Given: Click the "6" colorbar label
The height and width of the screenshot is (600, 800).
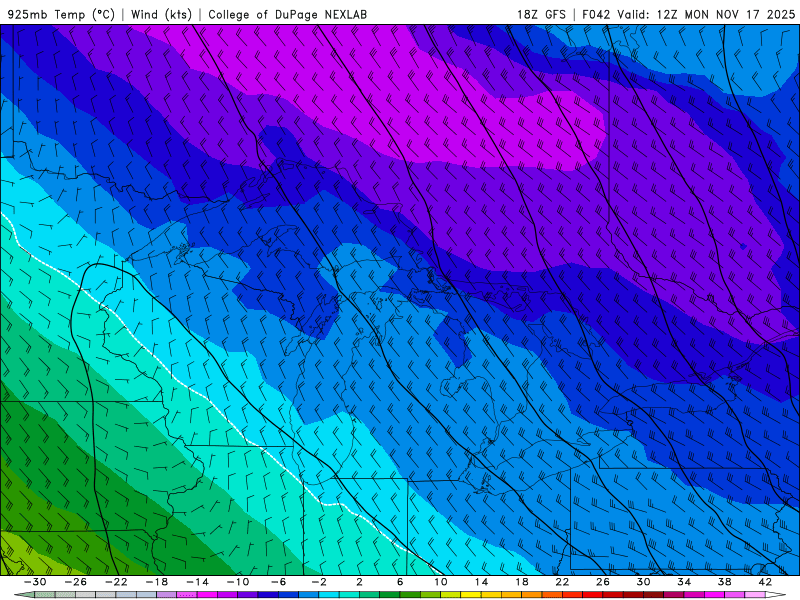Looking at the screenshot, I should 400,582.
